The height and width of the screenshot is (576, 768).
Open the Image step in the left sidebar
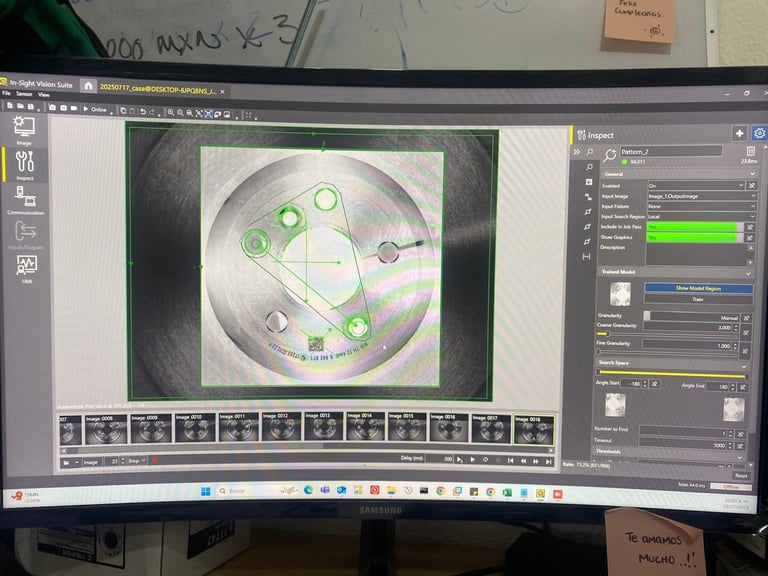pos(24,130)
